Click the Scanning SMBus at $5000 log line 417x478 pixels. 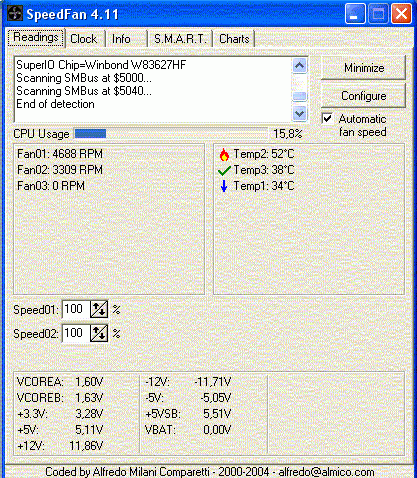tap(84, 78)
